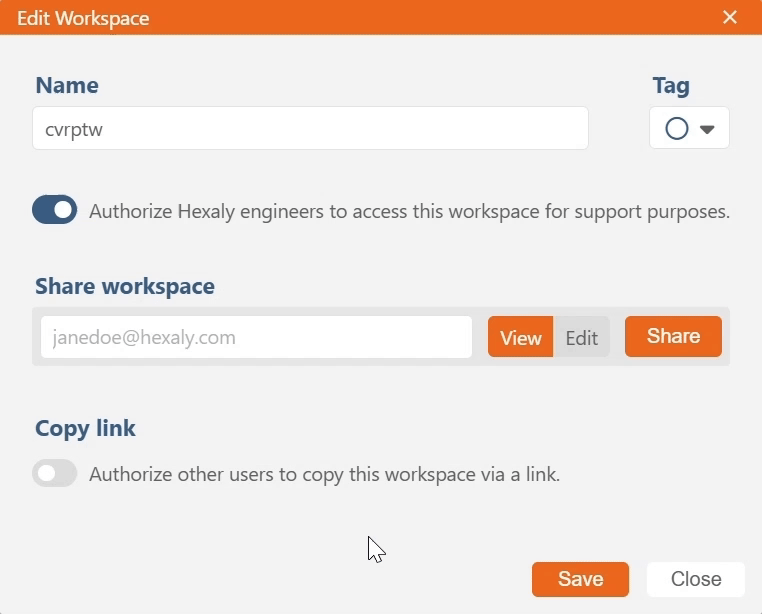Click the circle tag icon
Screen dimensions: 762x614
[677, 129]
